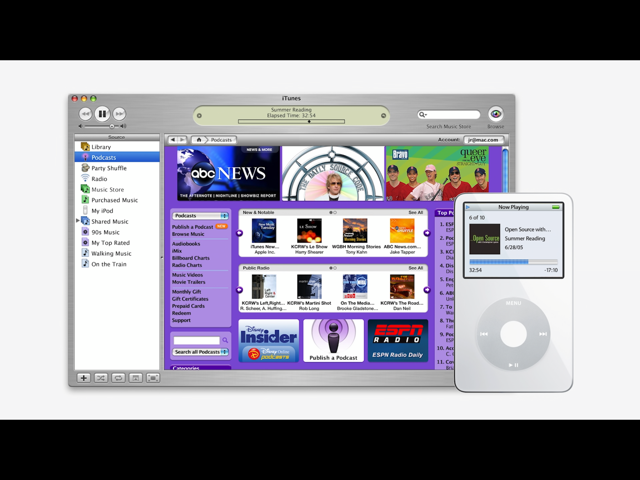Skip to previous track in iTunes

(x=85, y=114)
